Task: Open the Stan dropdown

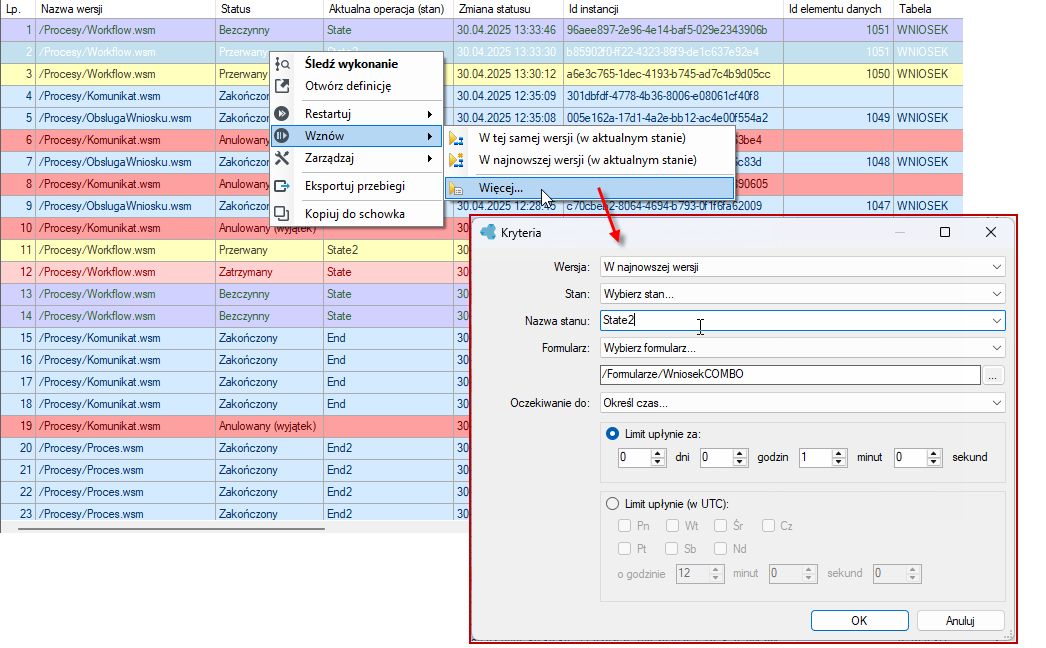Action: click(803, 294)
